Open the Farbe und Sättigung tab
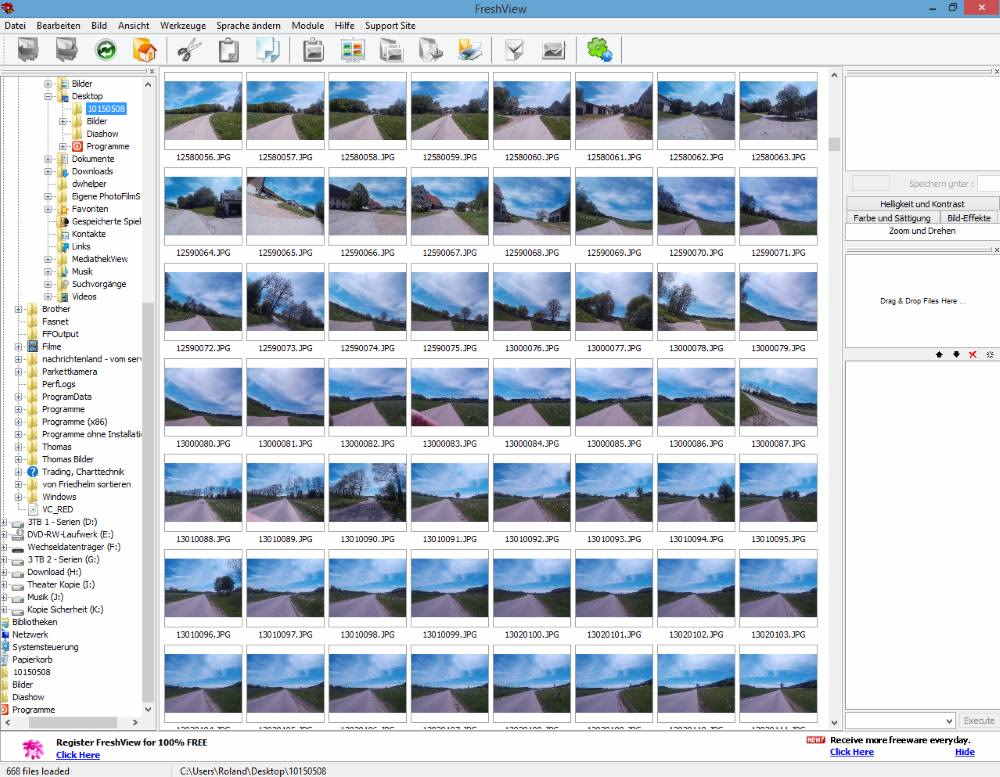1000x777 pixels. (892, 217)
